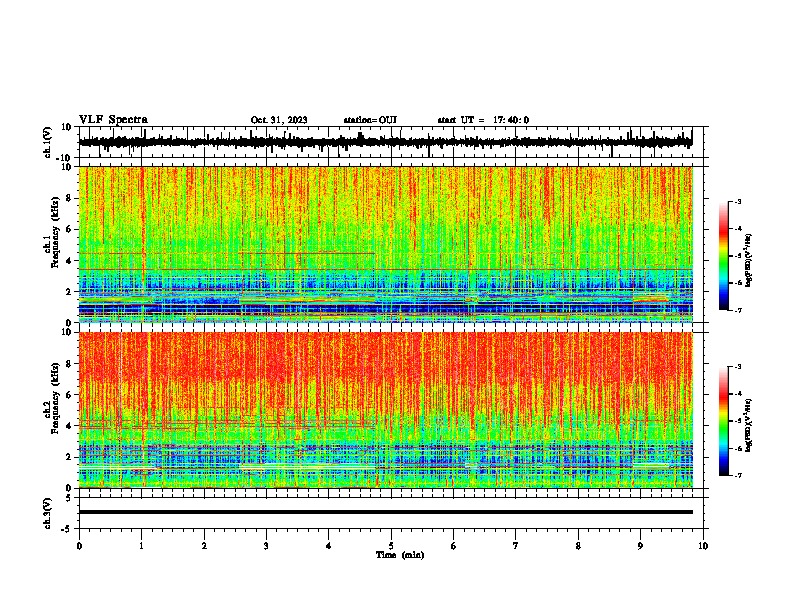Viewport: 792px width, 612px height.
Task: Click the ch.1 voltage waveform trace
Action: coord(385,142)
